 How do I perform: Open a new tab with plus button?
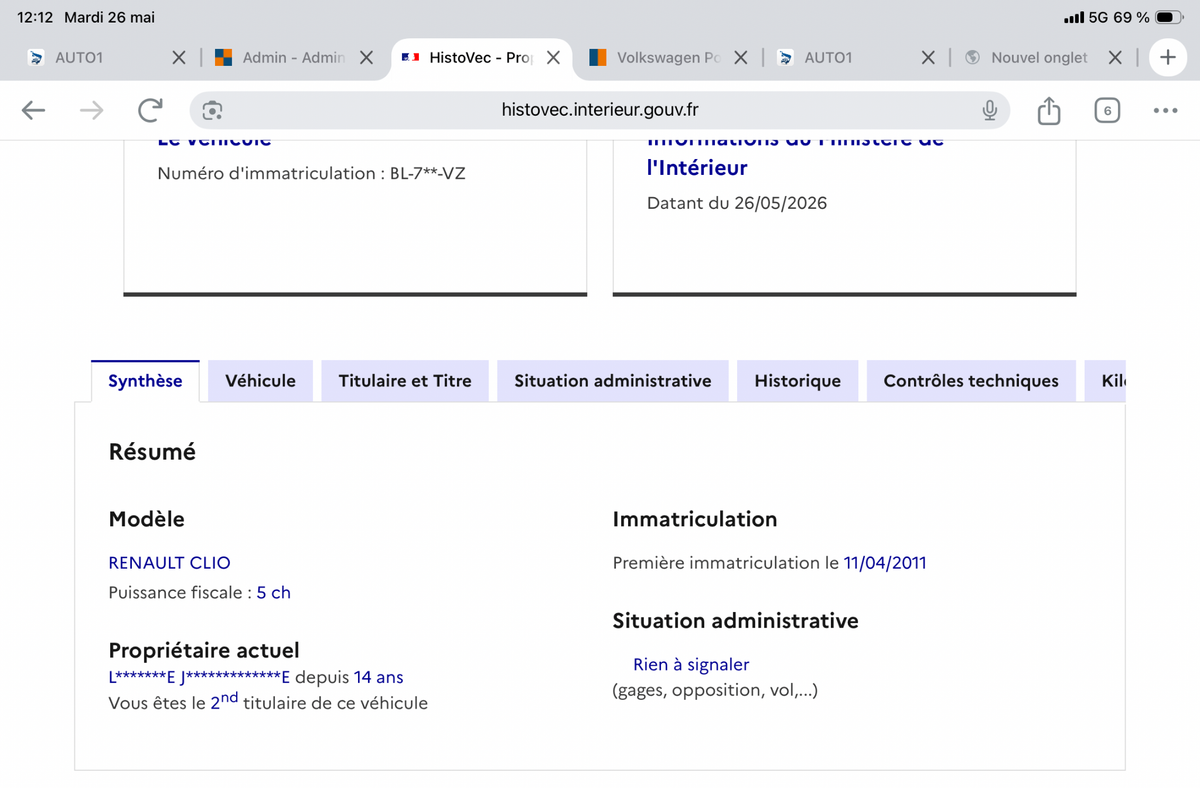(x=1167, y=57)
